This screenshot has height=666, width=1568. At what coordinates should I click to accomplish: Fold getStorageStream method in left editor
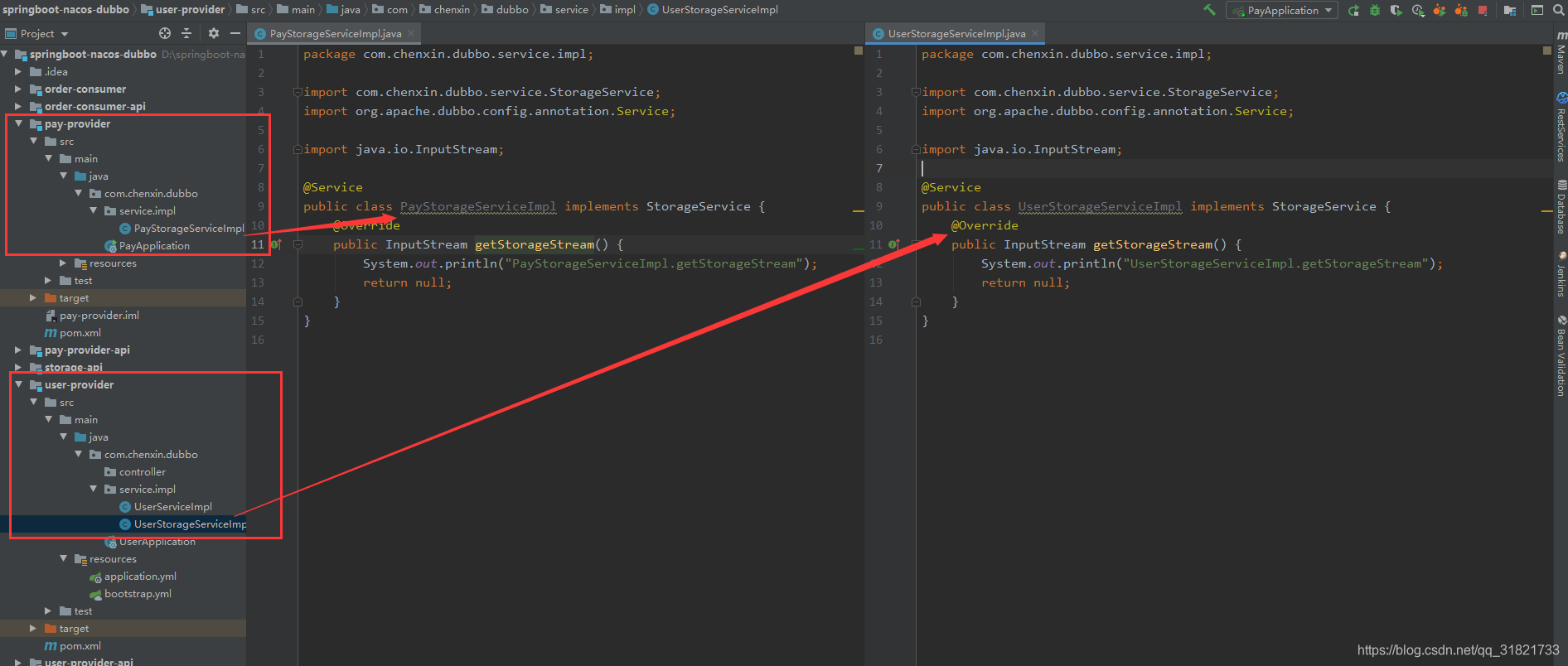[x=298, y=244]
